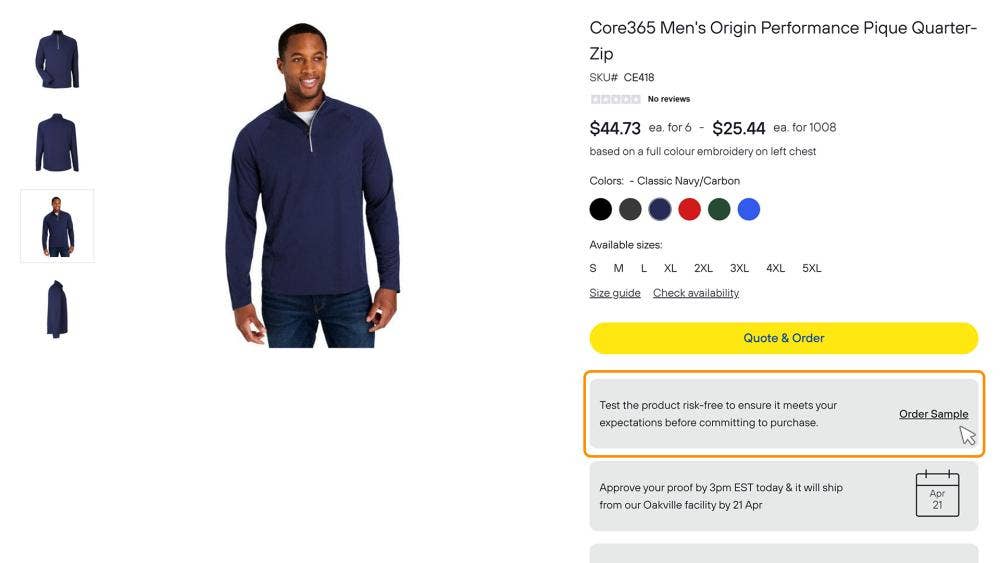
Task: Click the Quote & Order button
Action: pos(783,338)
